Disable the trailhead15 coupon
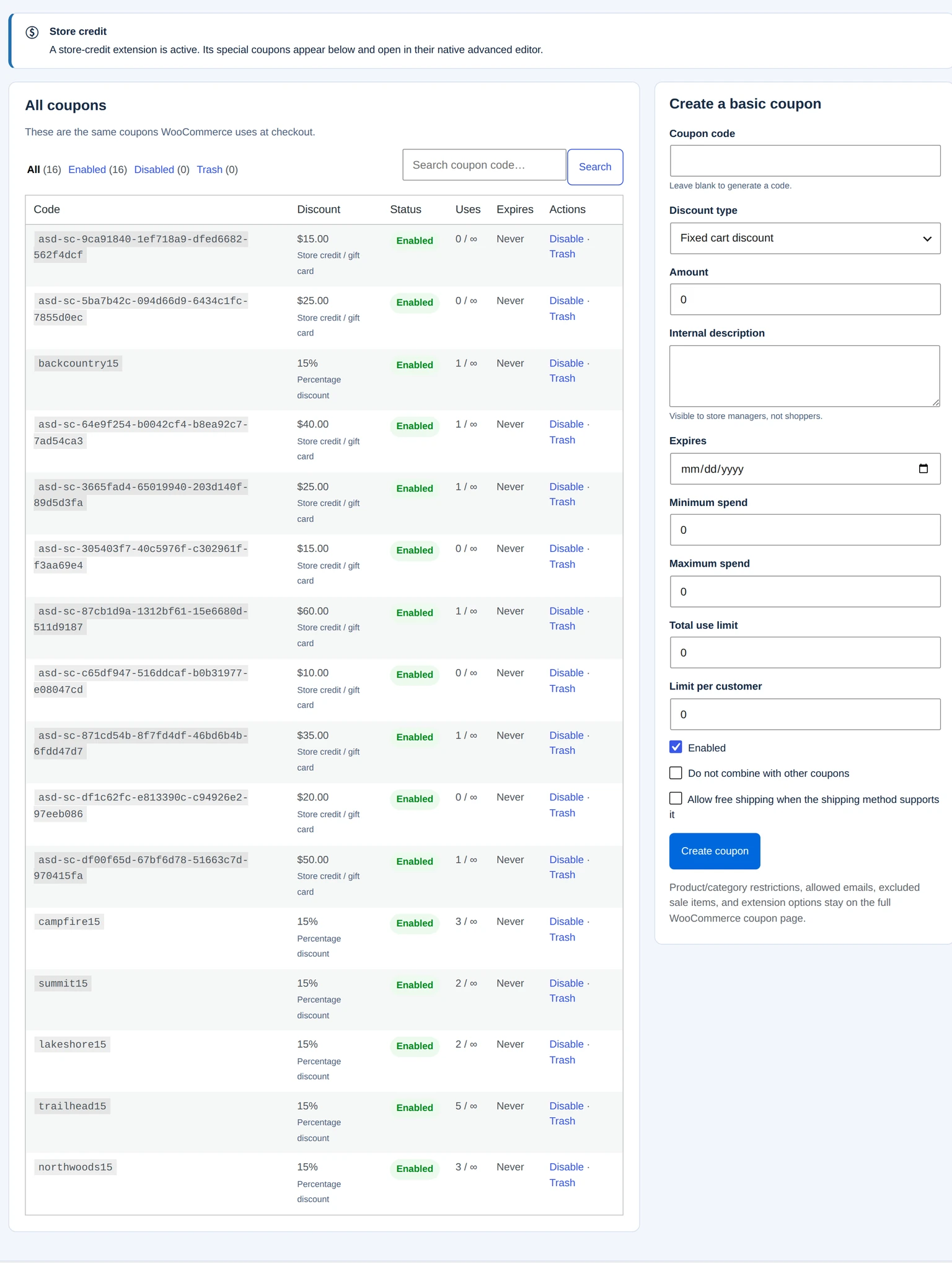The height and width of the screenshot is (1263, 952). [x=566, y=1106]
